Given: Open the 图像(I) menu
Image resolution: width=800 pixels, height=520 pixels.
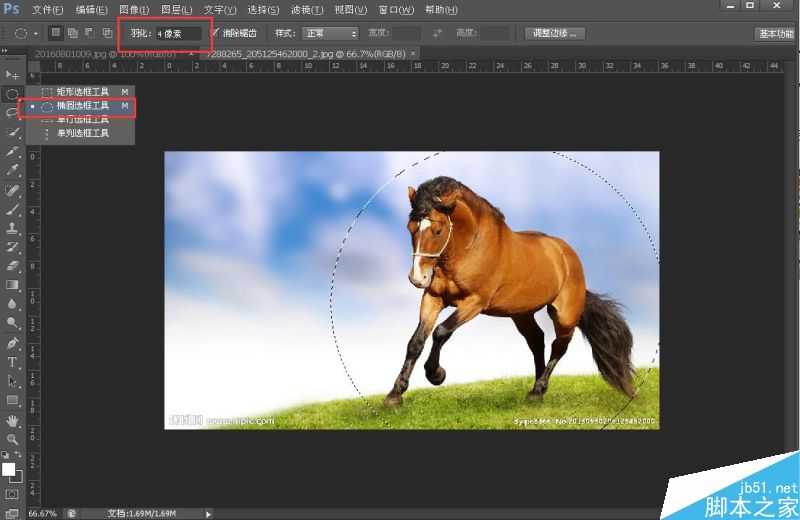Looking at the screenshot, I should [x=134, y=9].
